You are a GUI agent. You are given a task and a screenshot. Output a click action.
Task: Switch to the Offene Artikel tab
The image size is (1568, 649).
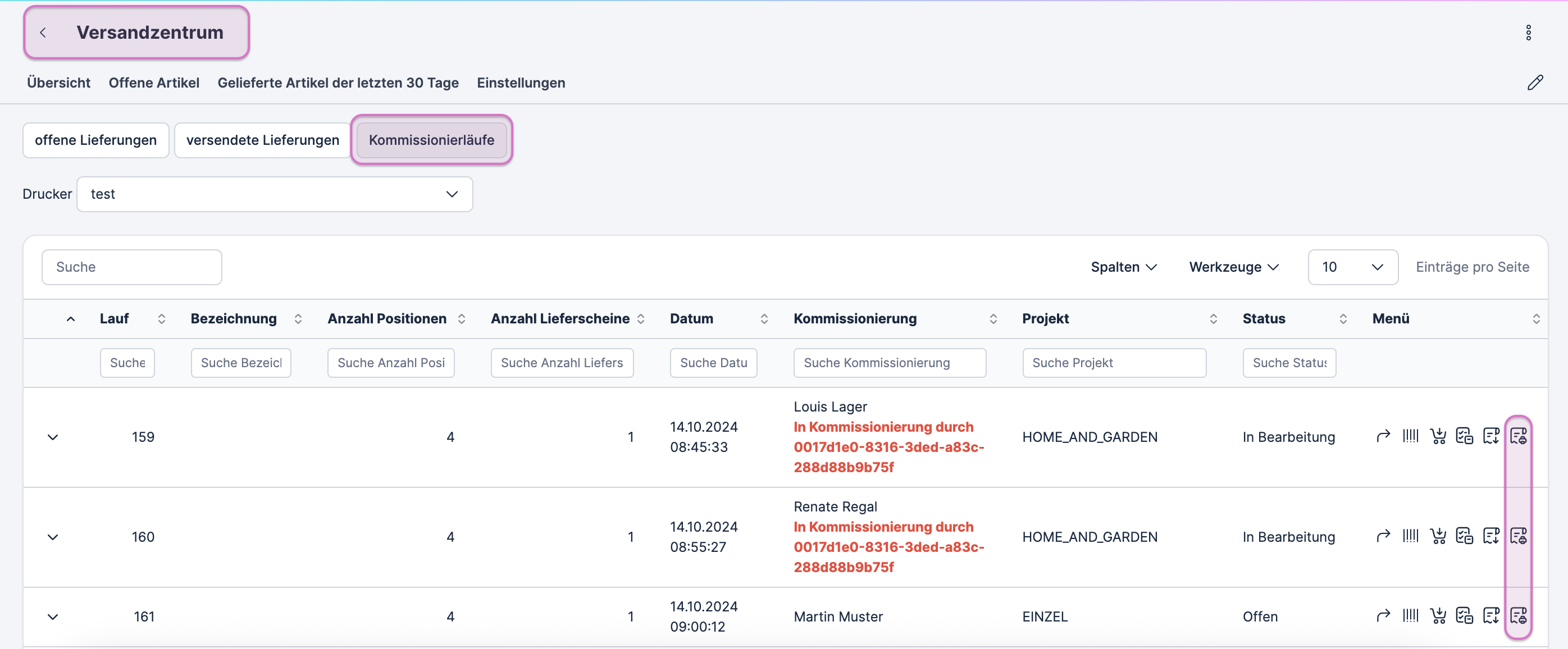pos(154,83)
